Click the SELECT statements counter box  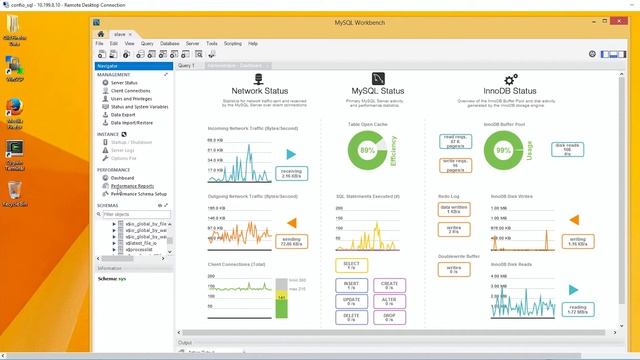pos(351,265)
